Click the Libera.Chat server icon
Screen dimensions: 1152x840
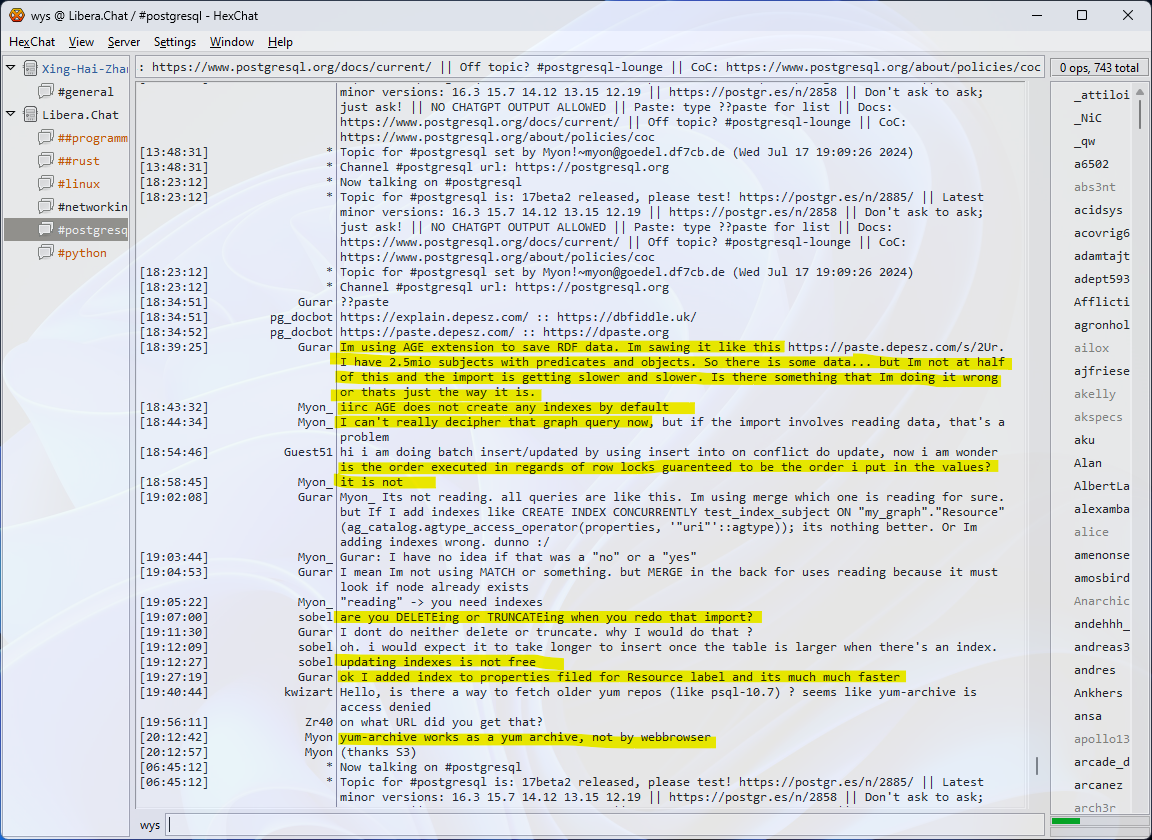click(x=29, y=115)
